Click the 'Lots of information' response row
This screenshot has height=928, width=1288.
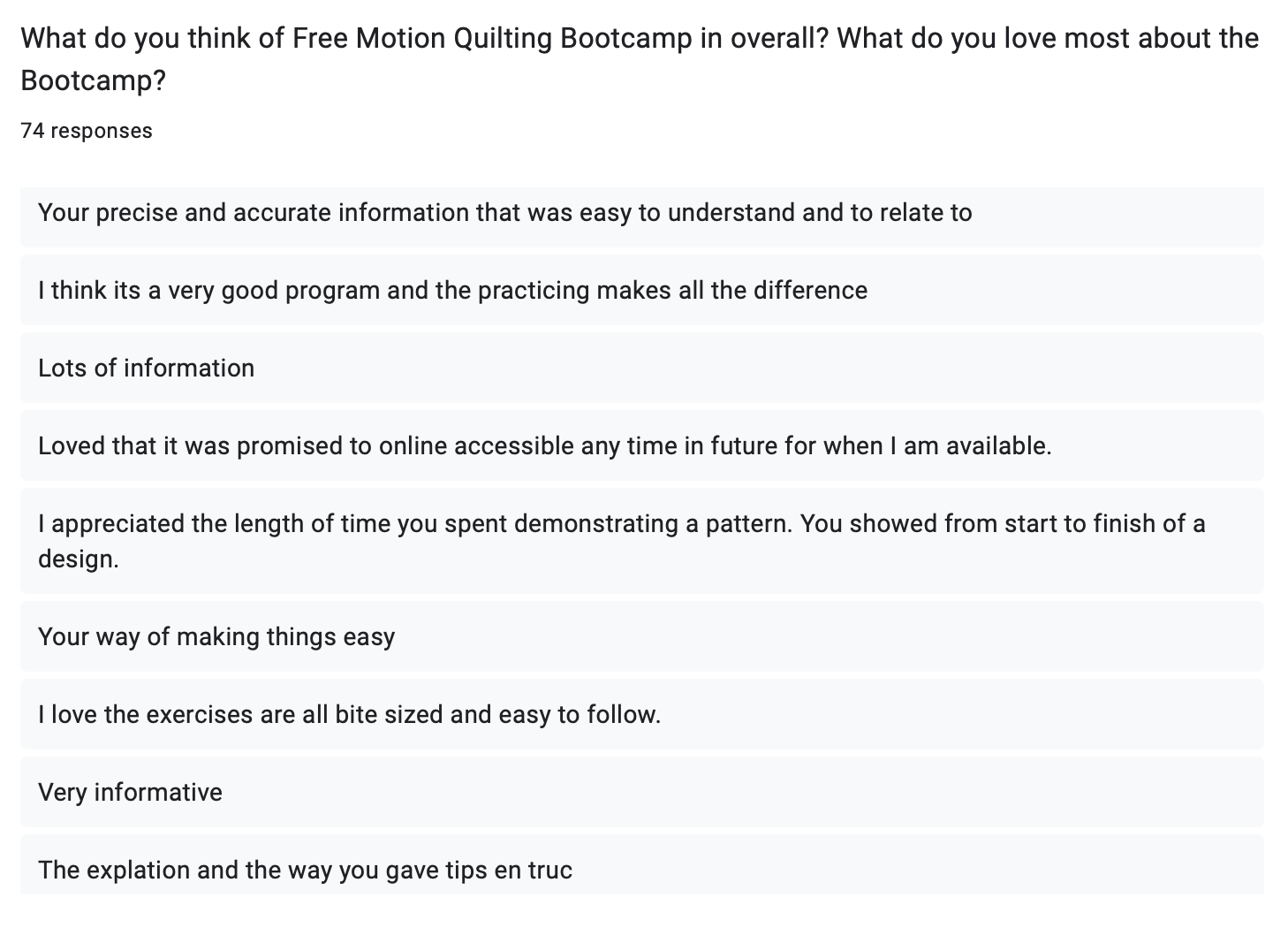point(642,369)
